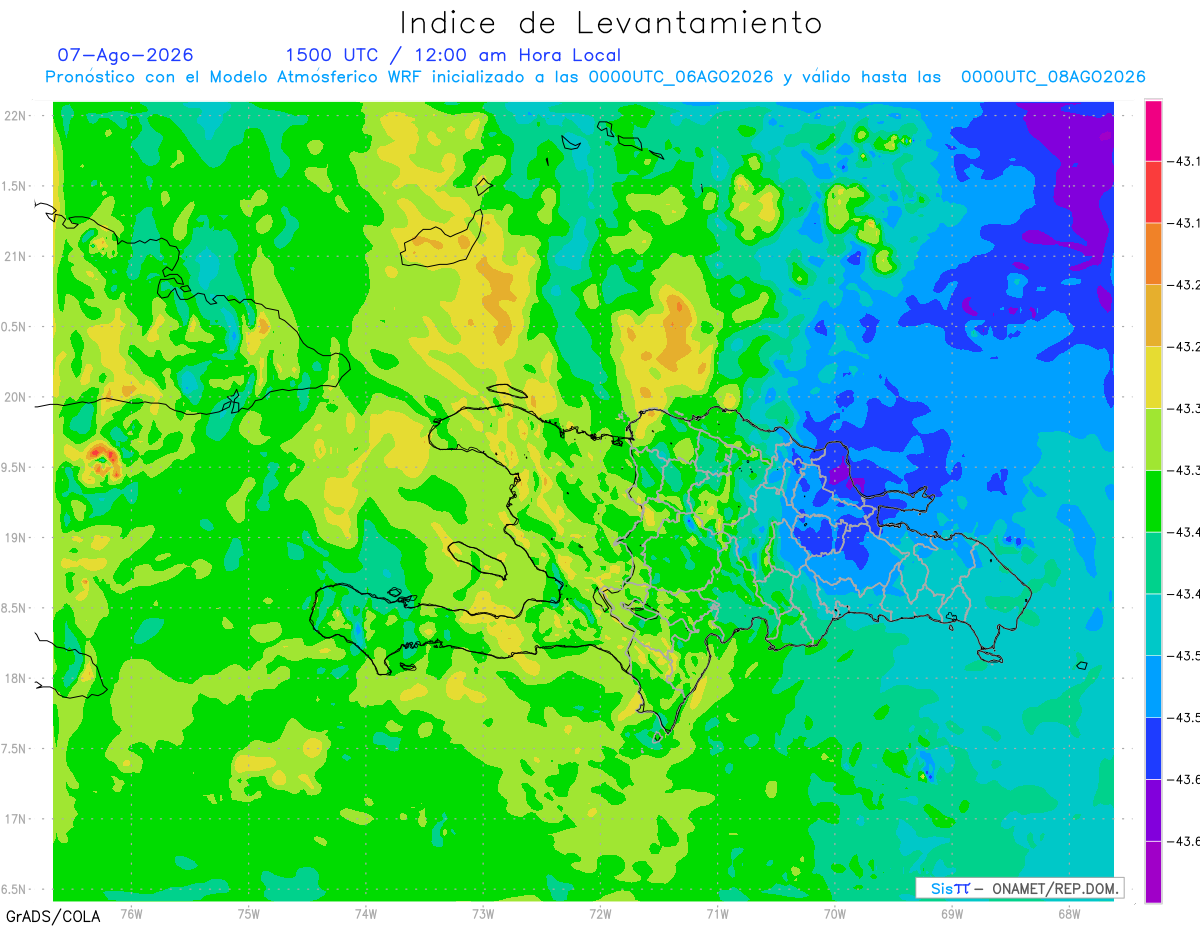Click the turquoise cyan legend swatch
The height and width of the screenshot is (927, 1200).
(x=1153, y=625)
